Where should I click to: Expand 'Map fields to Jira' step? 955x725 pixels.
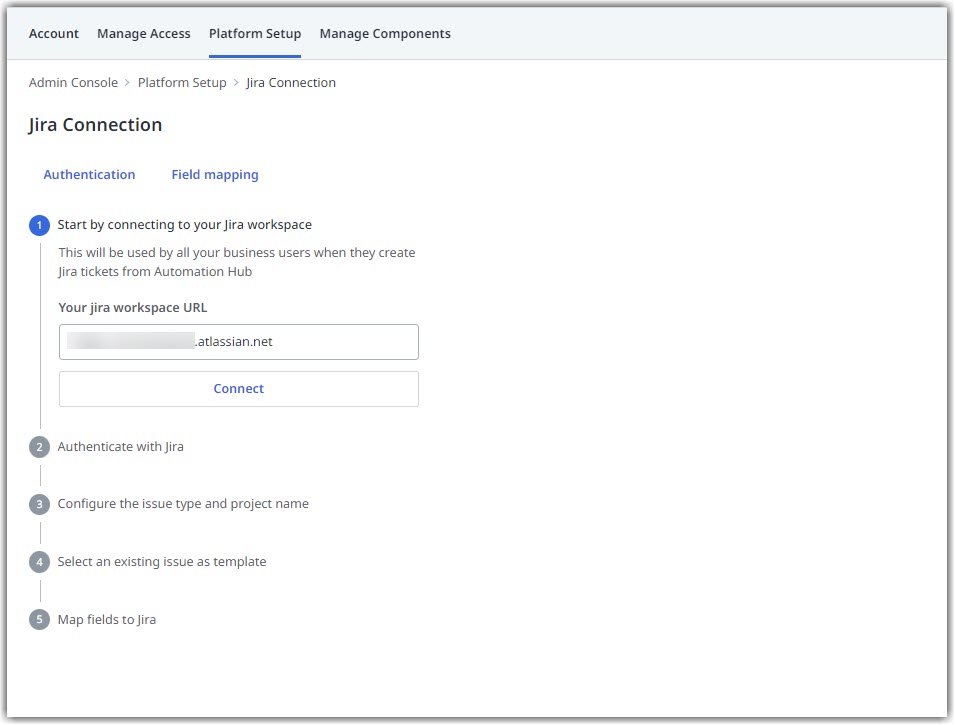[107, 620]
